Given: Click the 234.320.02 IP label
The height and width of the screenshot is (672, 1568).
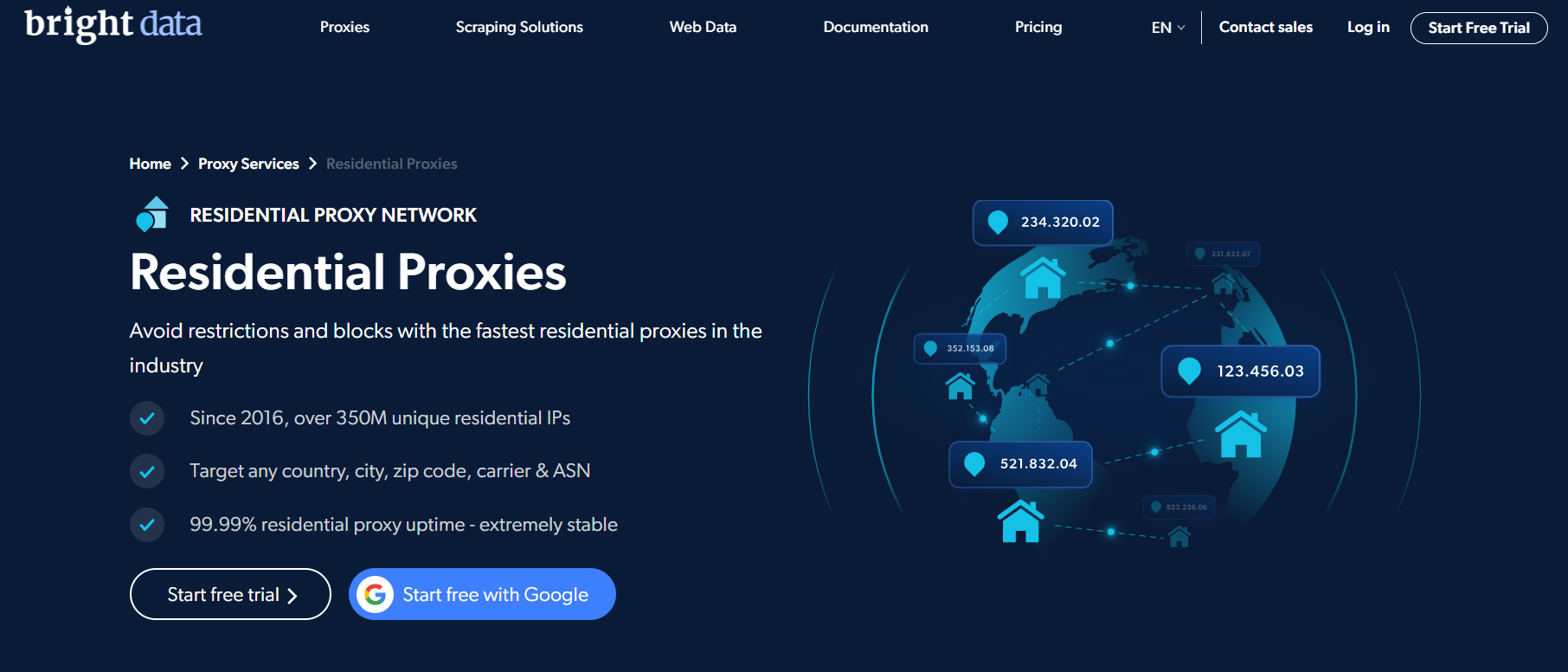Looking at the screenshot, I should pyautogui.click(x=1043, y=223).
